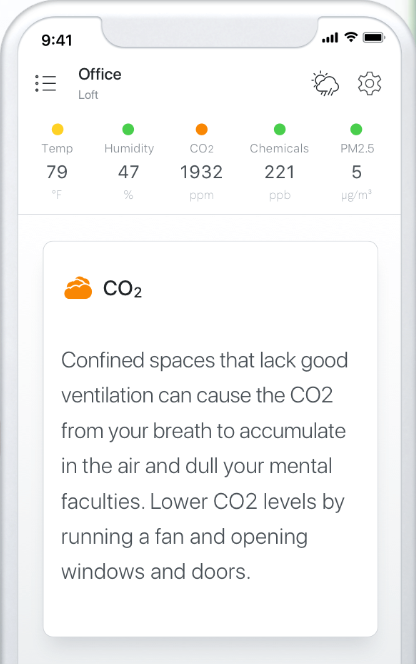416x664 pixels.
Task: Tap the orange CO2 status dot
Action: click(202, 129)
